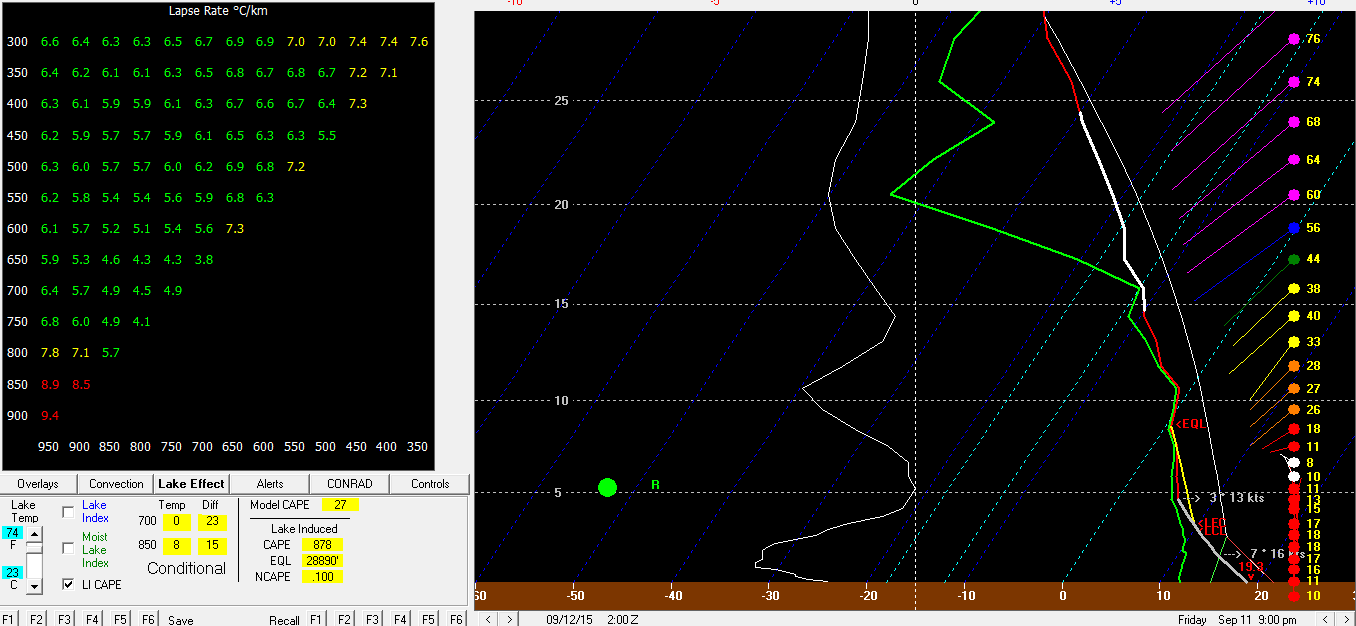Viewport: 1356px width, 626px height.
Task: Increase lake temperature with up arrow
Action: coord(34,534)
